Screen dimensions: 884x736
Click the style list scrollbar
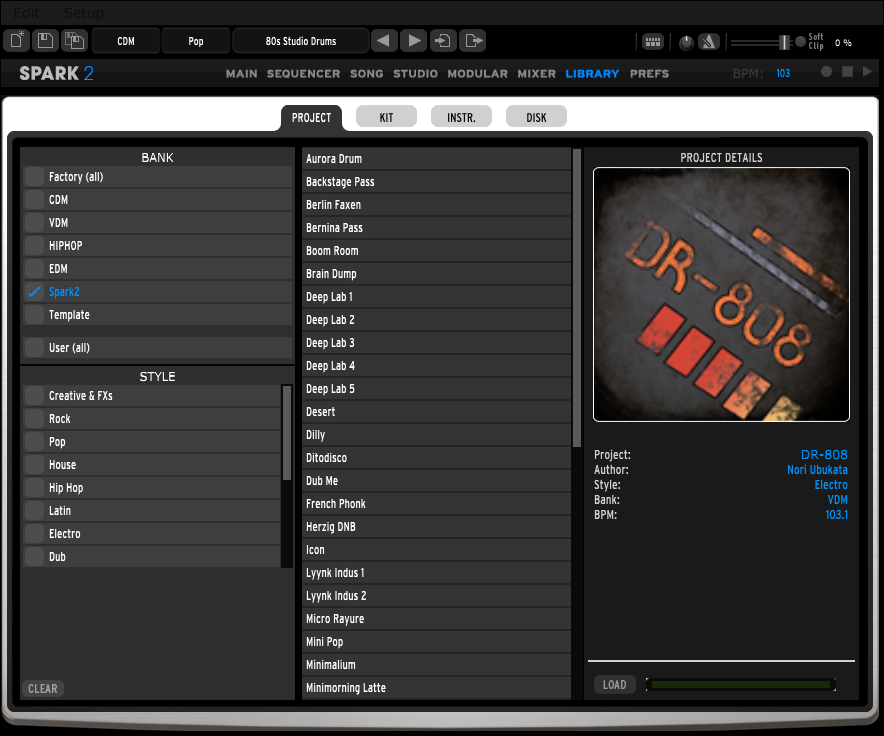(286, 433)
